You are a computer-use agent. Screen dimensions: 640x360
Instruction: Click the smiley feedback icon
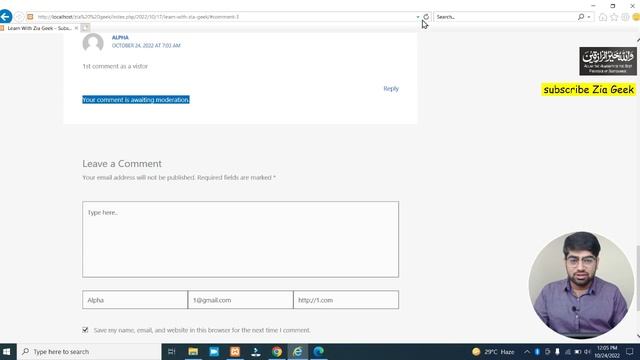[636, 17]
